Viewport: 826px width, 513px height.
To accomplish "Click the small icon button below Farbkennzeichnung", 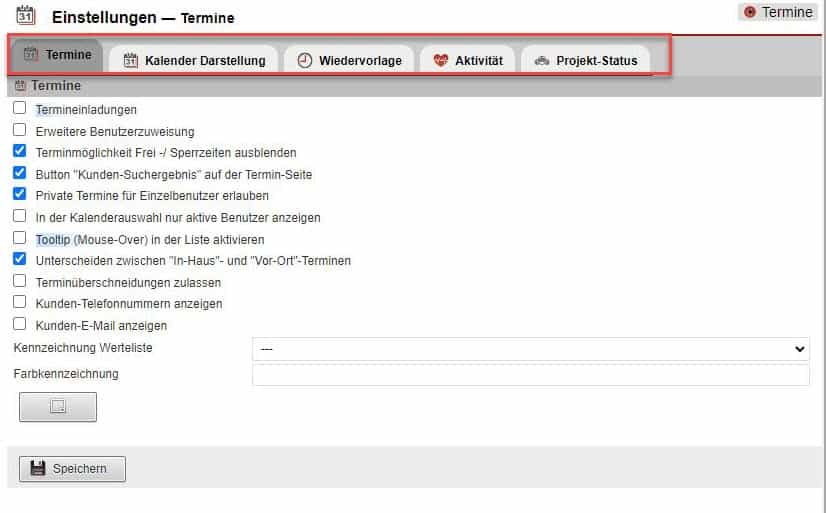I will [58, 407].
